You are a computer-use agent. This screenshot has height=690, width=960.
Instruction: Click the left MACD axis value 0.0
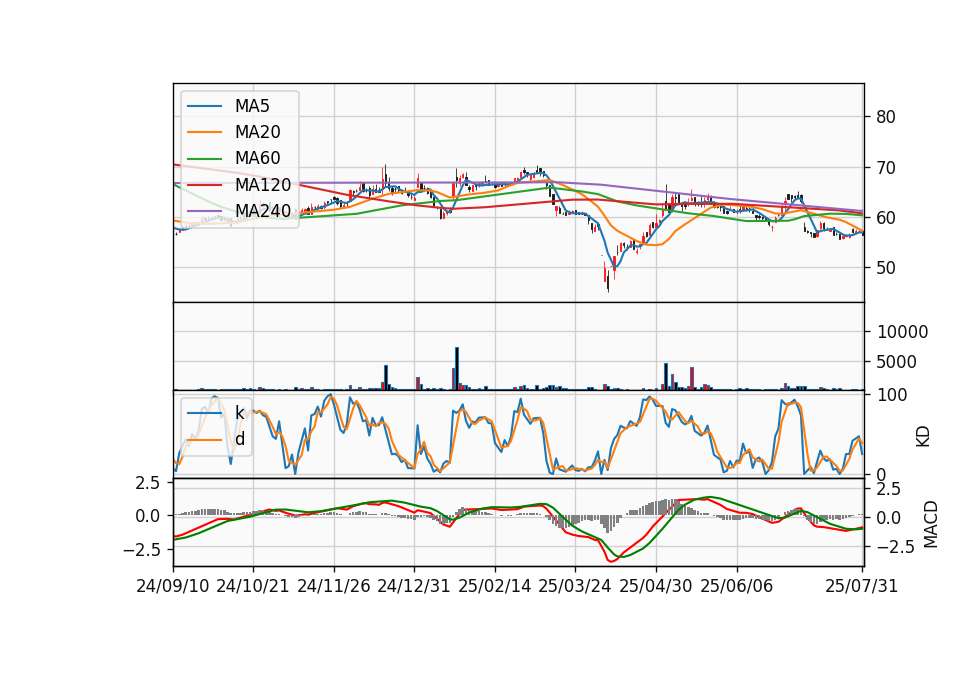[x=147, y=516]
